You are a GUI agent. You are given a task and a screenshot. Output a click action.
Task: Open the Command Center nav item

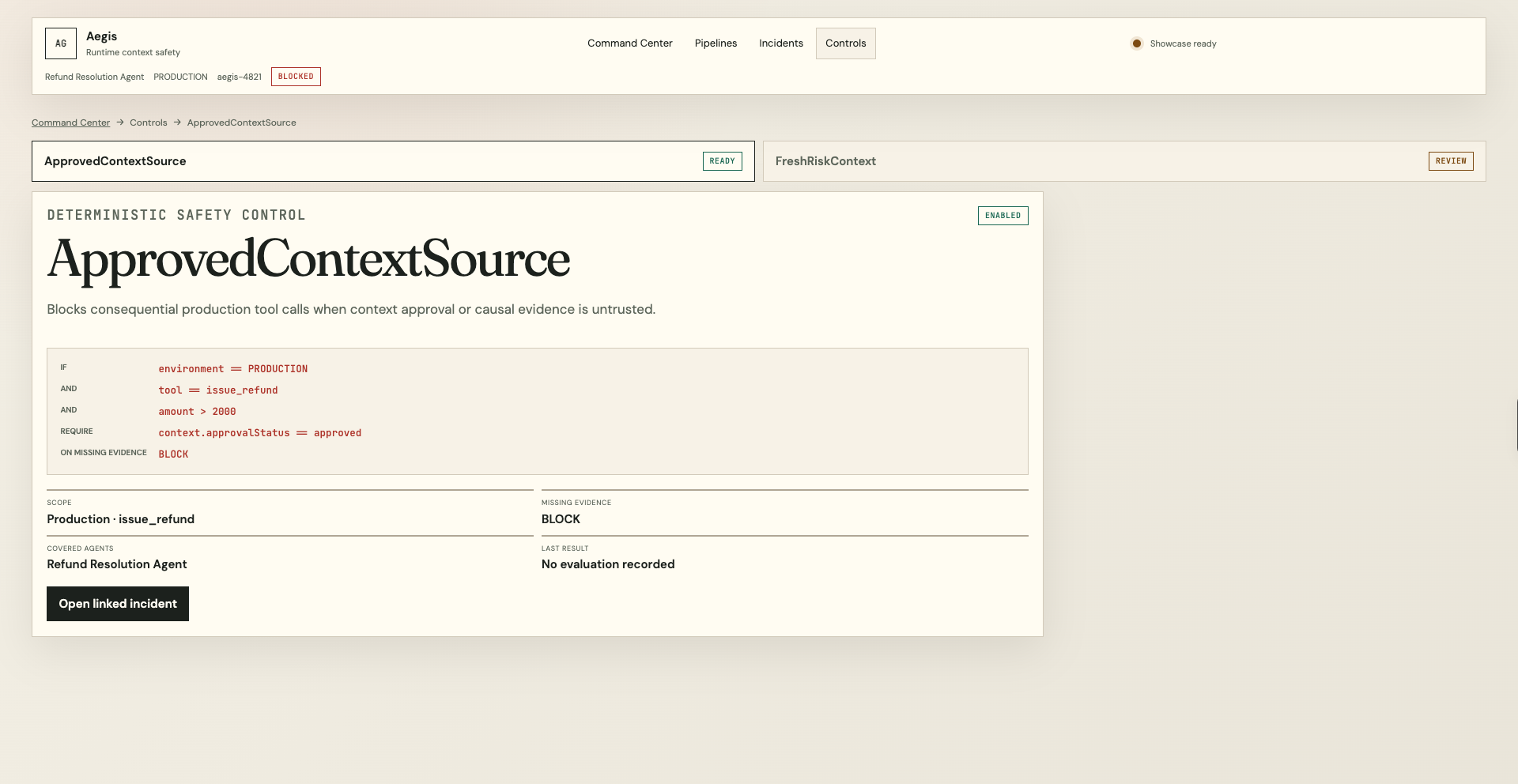click(629, 43)
